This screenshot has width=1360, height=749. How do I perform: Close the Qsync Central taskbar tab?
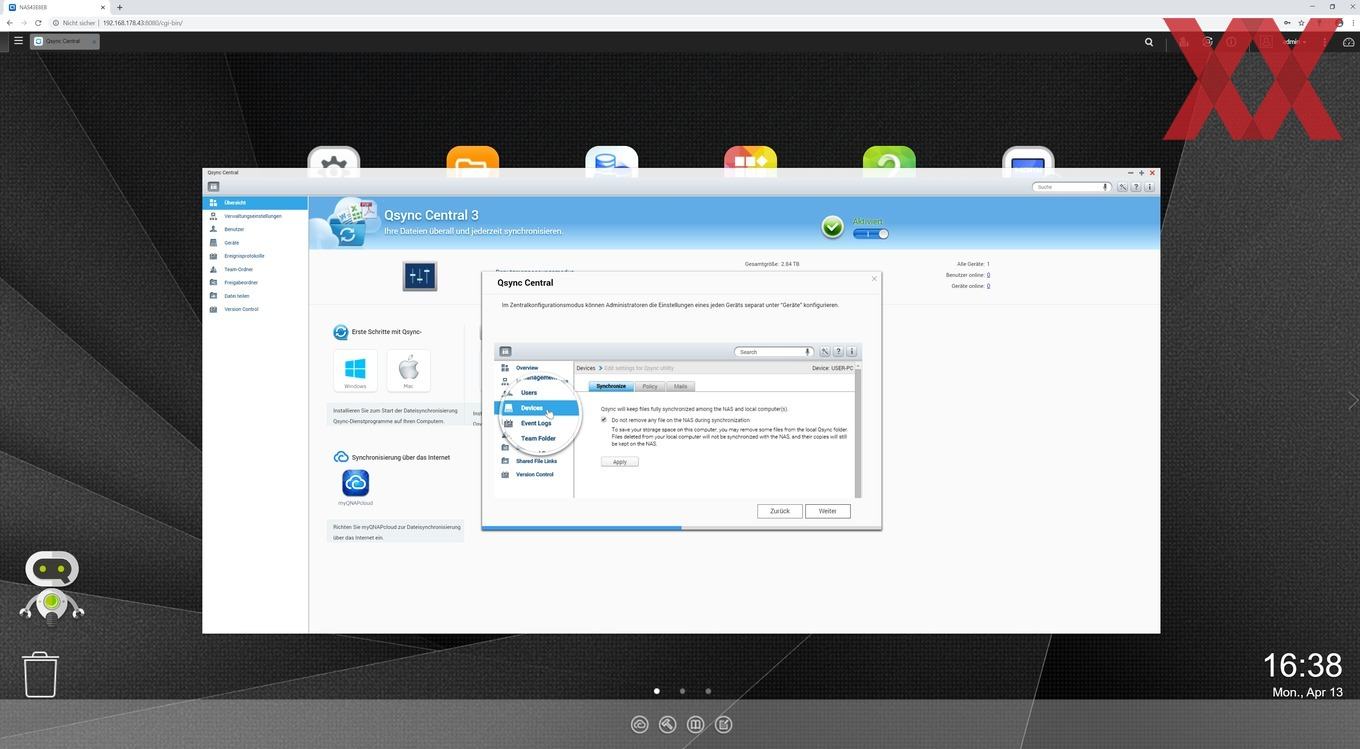[x=94, y=41]
